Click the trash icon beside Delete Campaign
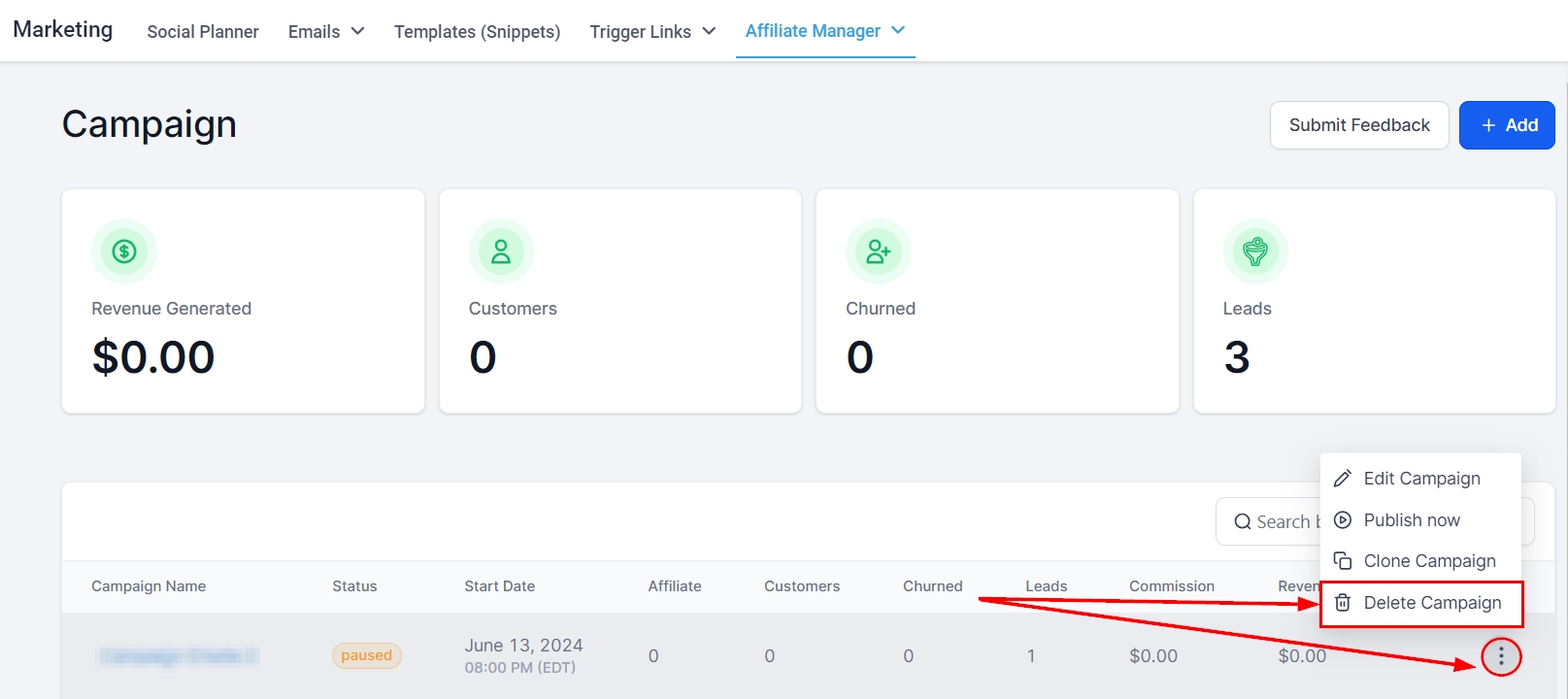 point(1343,603)
